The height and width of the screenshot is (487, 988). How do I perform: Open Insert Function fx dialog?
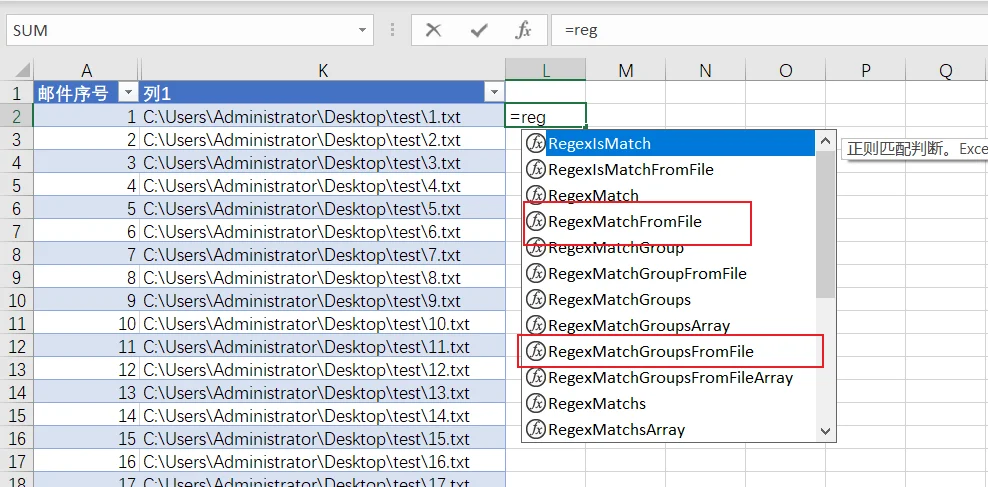click(x=523, y=30)
